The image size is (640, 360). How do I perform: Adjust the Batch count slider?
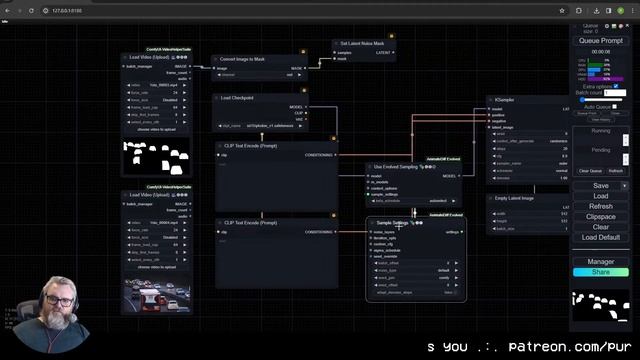click(x=601, y=100)
